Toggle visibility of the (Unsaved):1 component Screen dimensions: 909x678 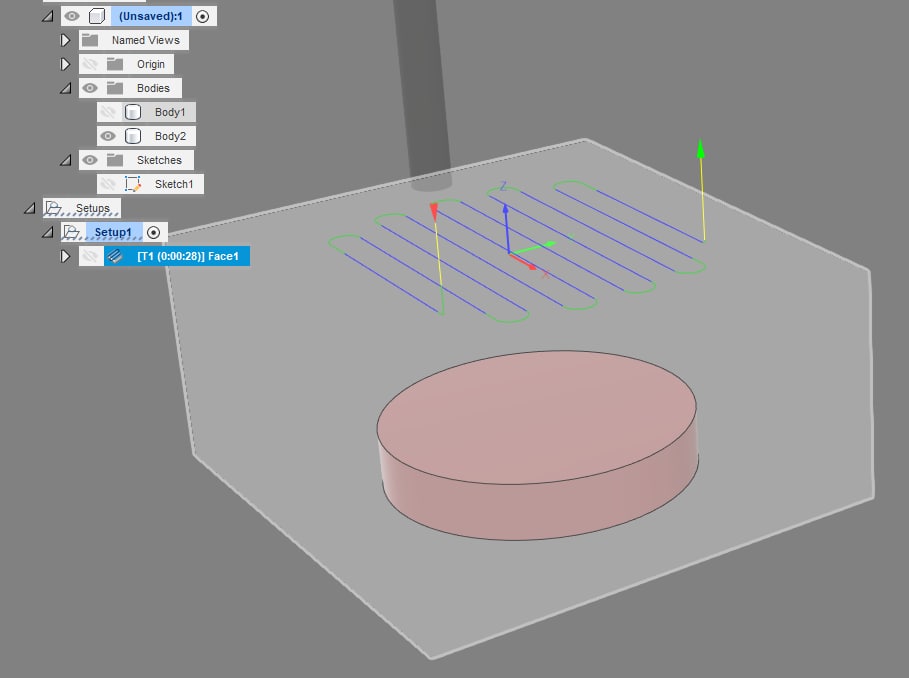(x=72, y=16)
